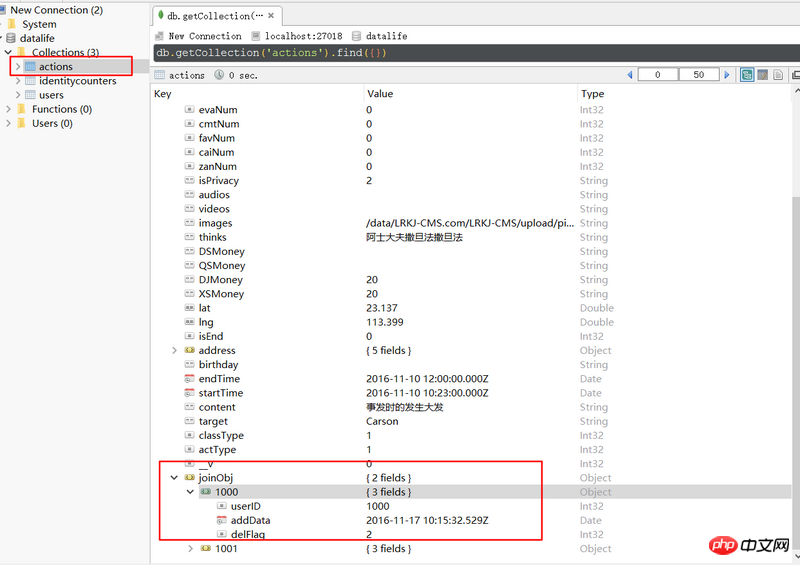Click the datalife database icon in tree
This screenshot has height=565, width=800.
pyautogui.click(x=11, y=38)
